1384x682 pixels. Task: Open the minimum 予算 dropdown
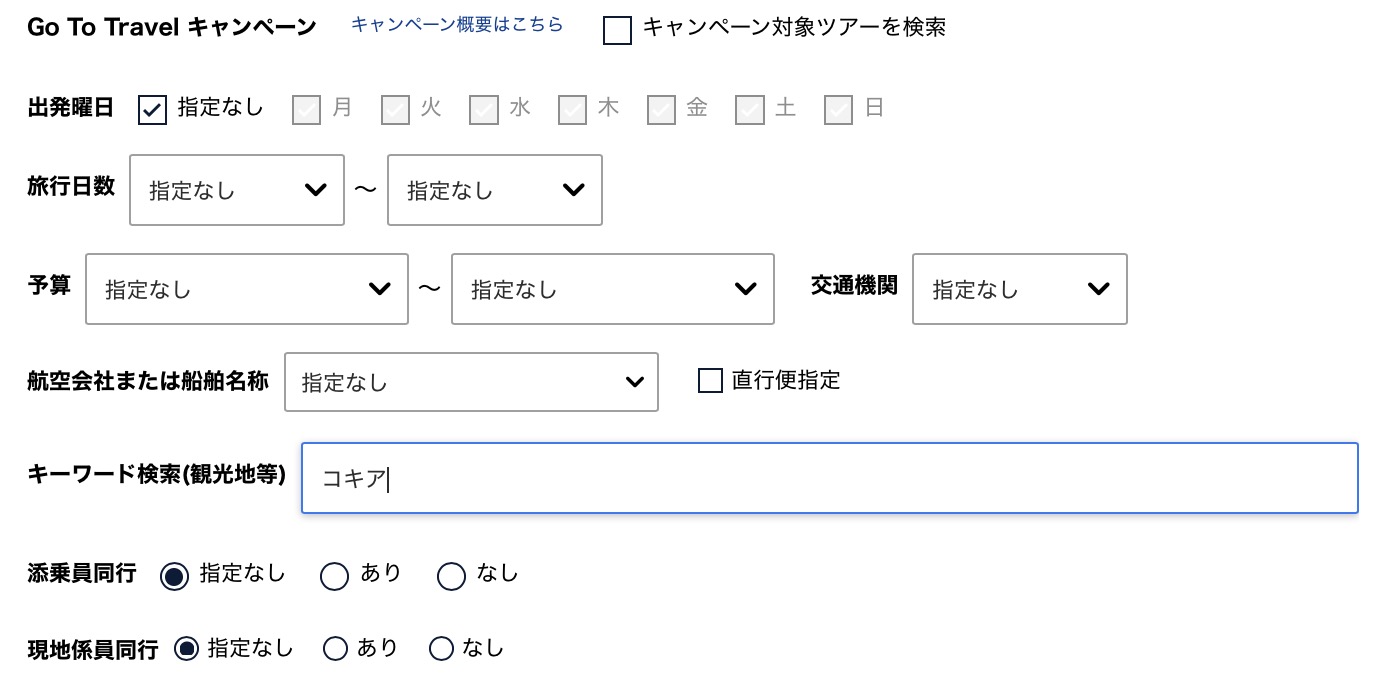click(x=247, y=289)
